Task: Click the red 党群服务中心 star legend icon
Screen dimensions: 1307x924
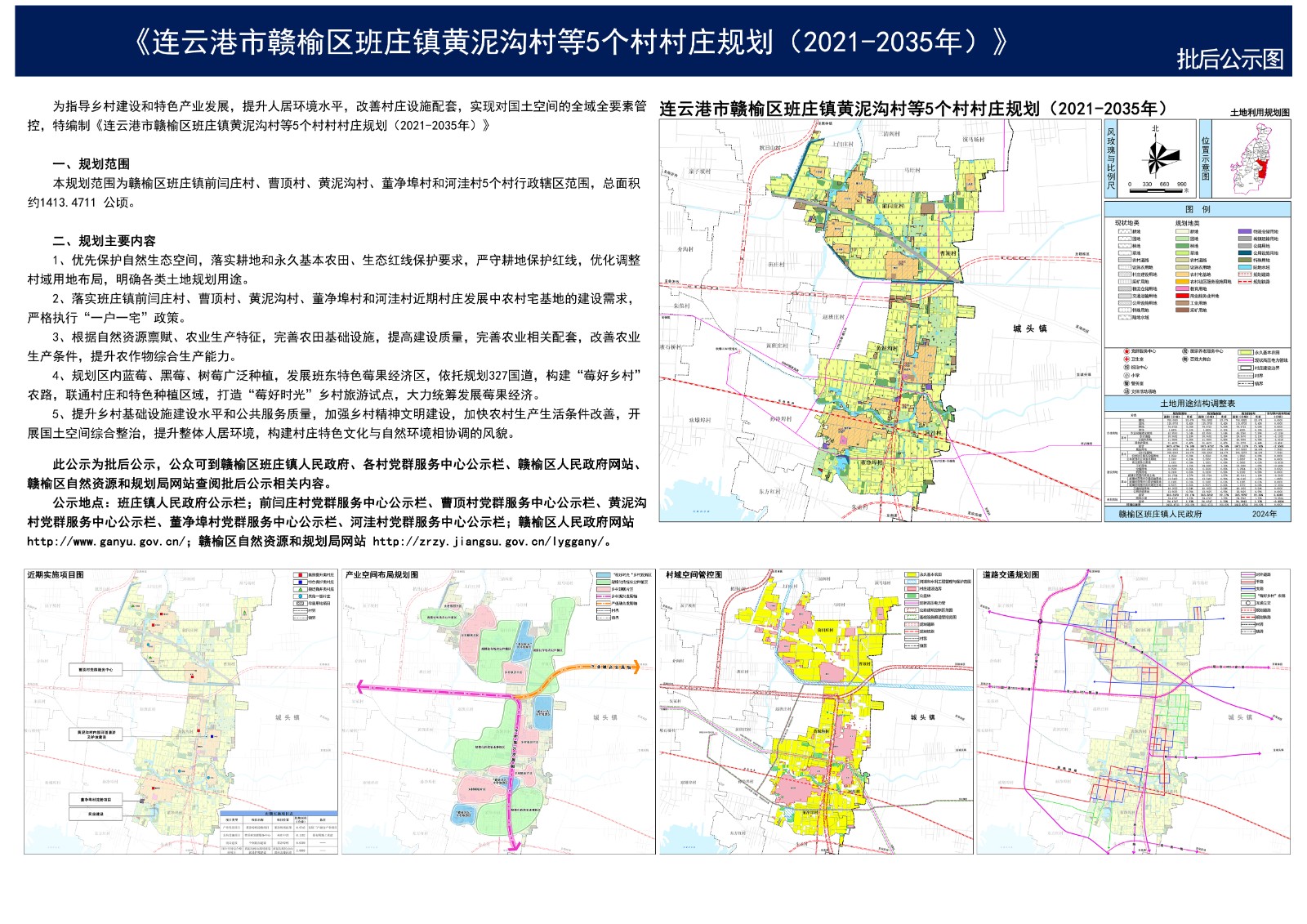Action: (1126, 351)
